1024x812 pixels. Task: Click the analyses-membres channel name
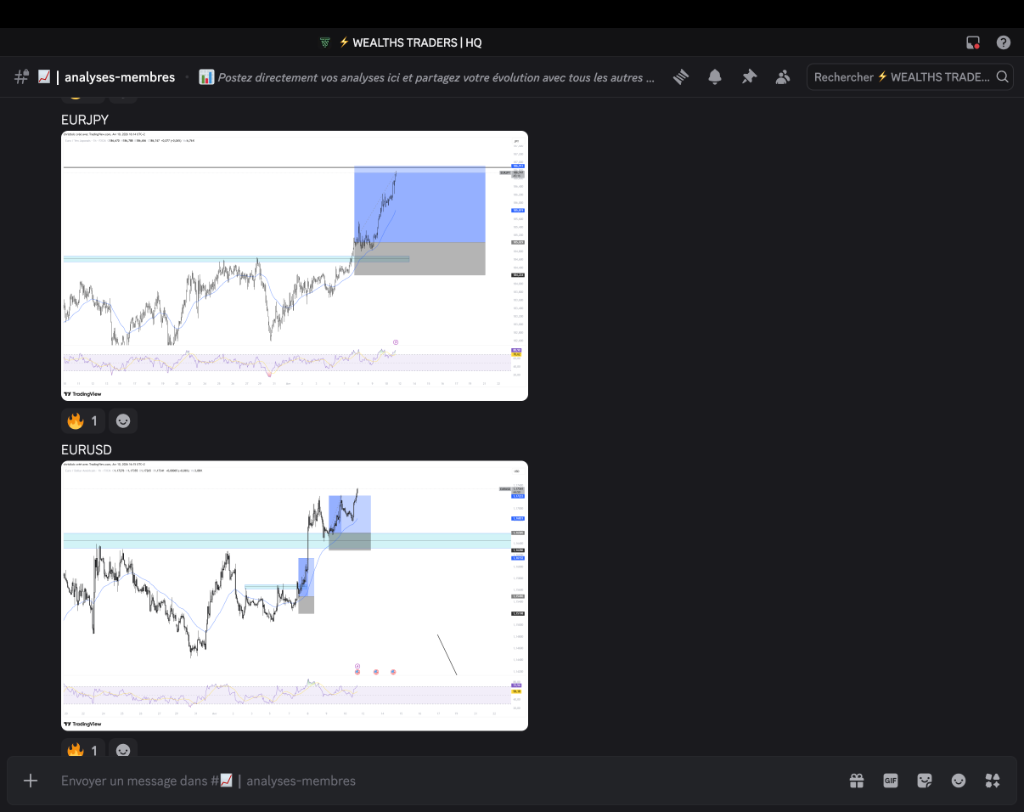click(120, 77)
